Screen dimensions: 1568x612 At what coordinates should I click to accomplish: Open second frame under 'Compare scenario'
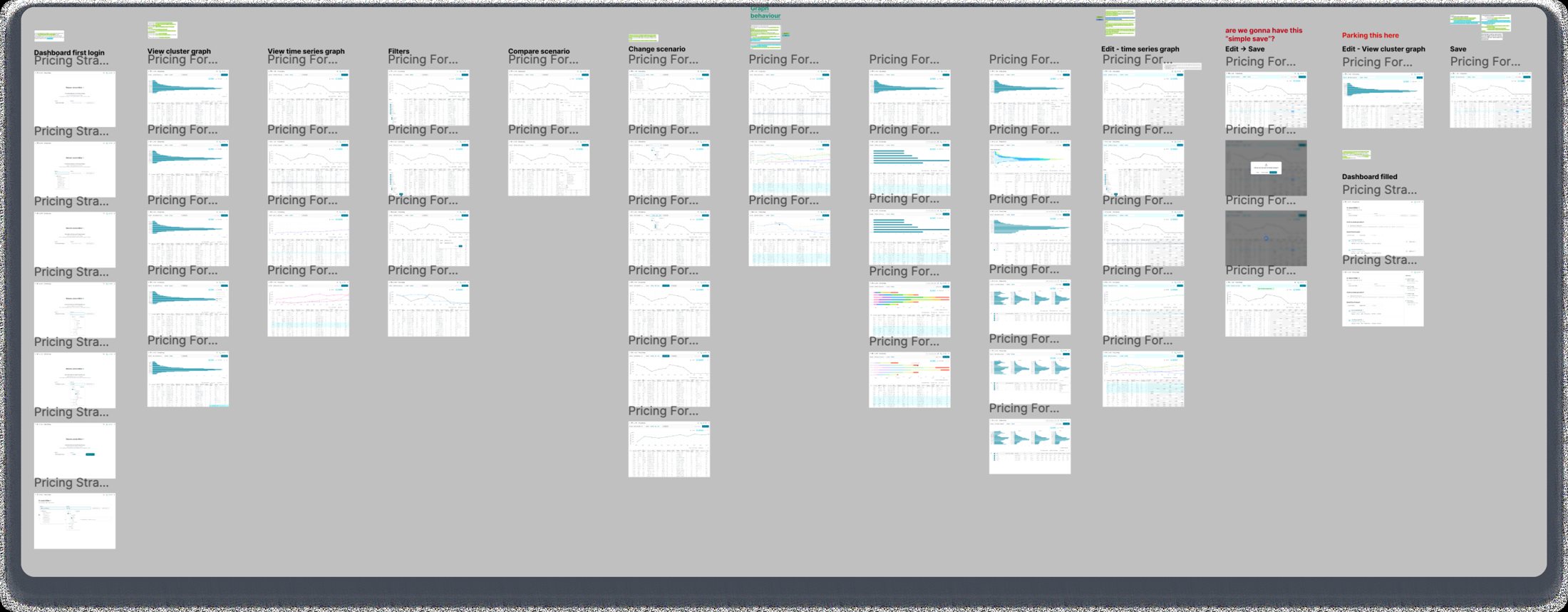(x=549, y=168)
